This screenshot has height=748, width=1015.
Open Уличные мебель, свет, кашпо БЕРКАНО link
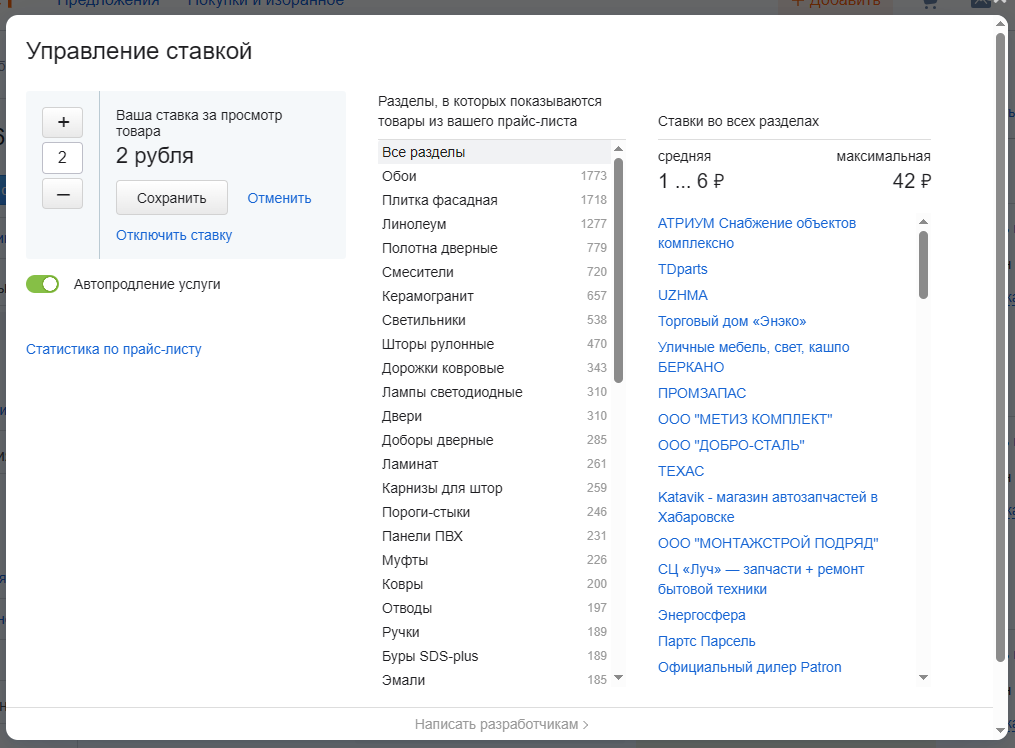coord(753,357)
